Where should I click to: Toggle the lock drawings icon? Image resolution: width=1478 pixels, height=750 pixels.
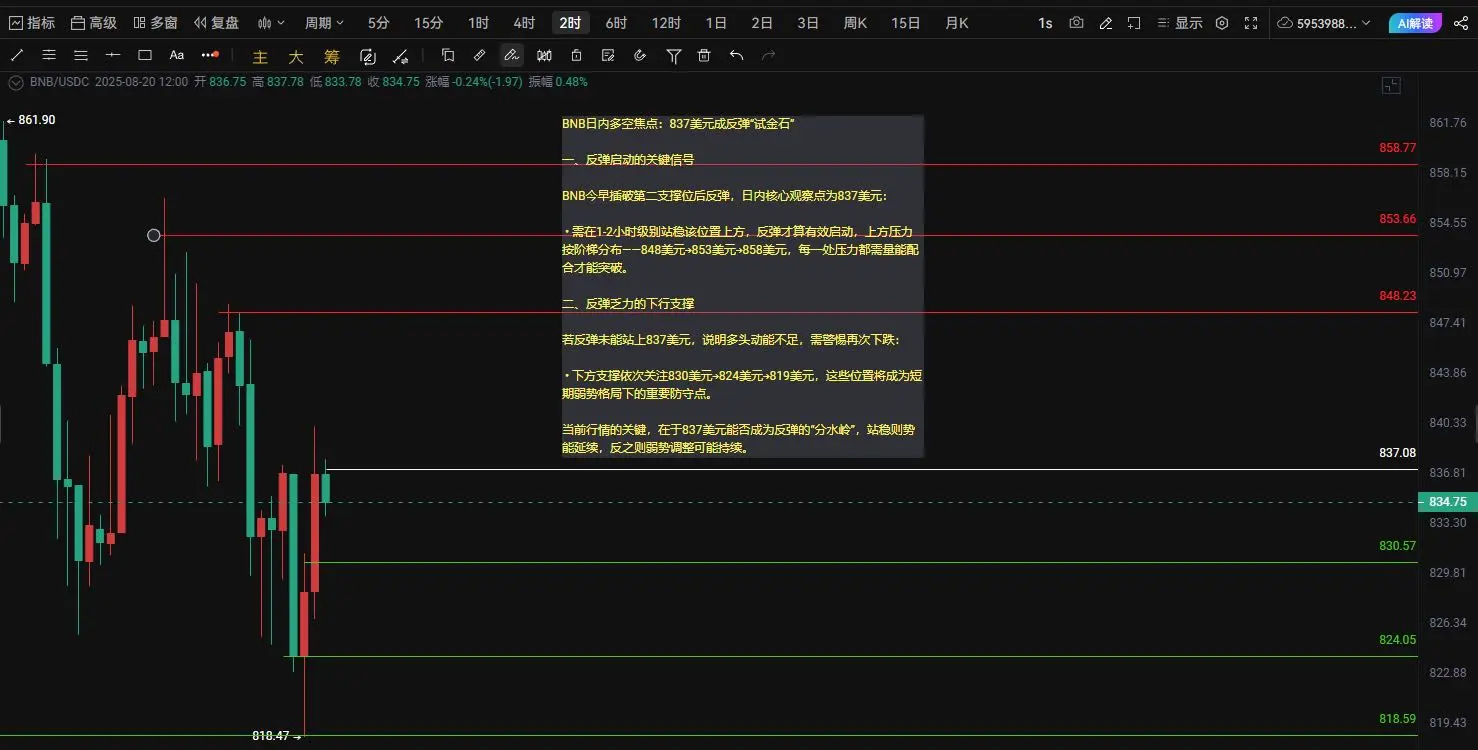click(x=576, y=55)
